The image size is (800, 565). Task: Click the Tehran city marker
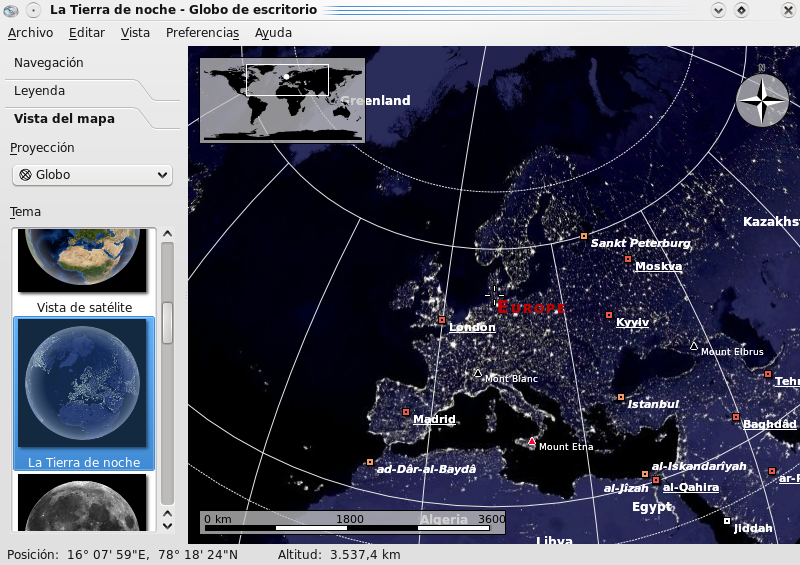click(x=768, y=375)
